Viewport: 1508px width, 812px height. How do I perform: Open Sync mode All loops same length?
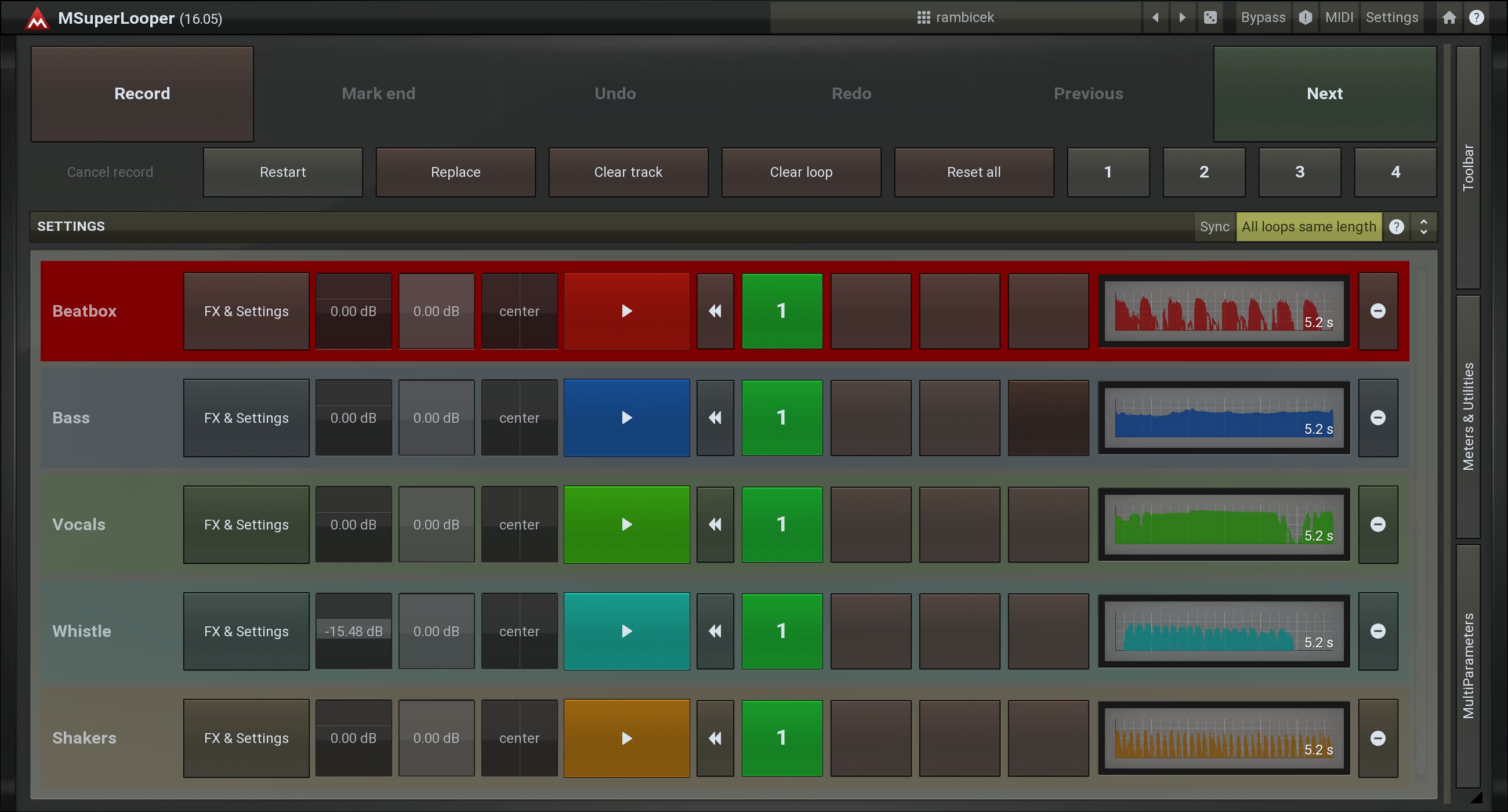pyautogui.click(x=1308, y=227)
